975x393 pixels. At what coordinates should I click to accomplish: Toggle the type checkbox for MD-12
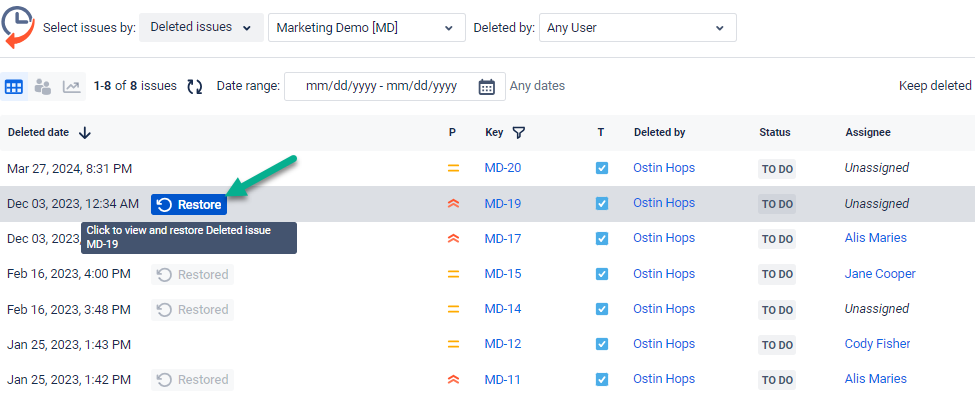pyautogui.click(x=602, y=344)
